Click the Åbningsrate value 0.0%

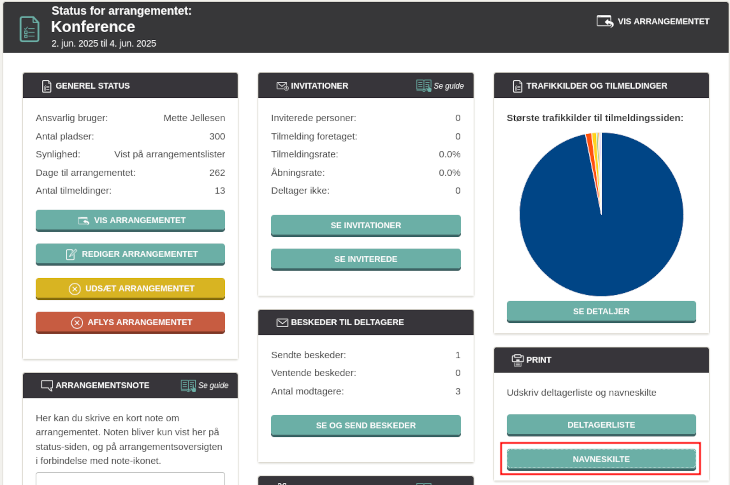click(449, 173)
